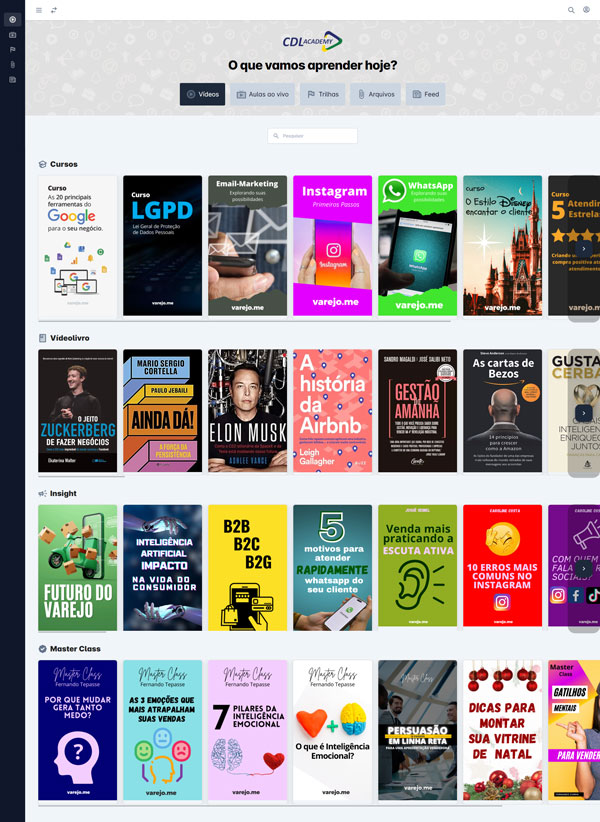Open the 5 motivos whatsapp insight card
The height and width of the screenshot is (822, 600).
(x=332, y=568)
